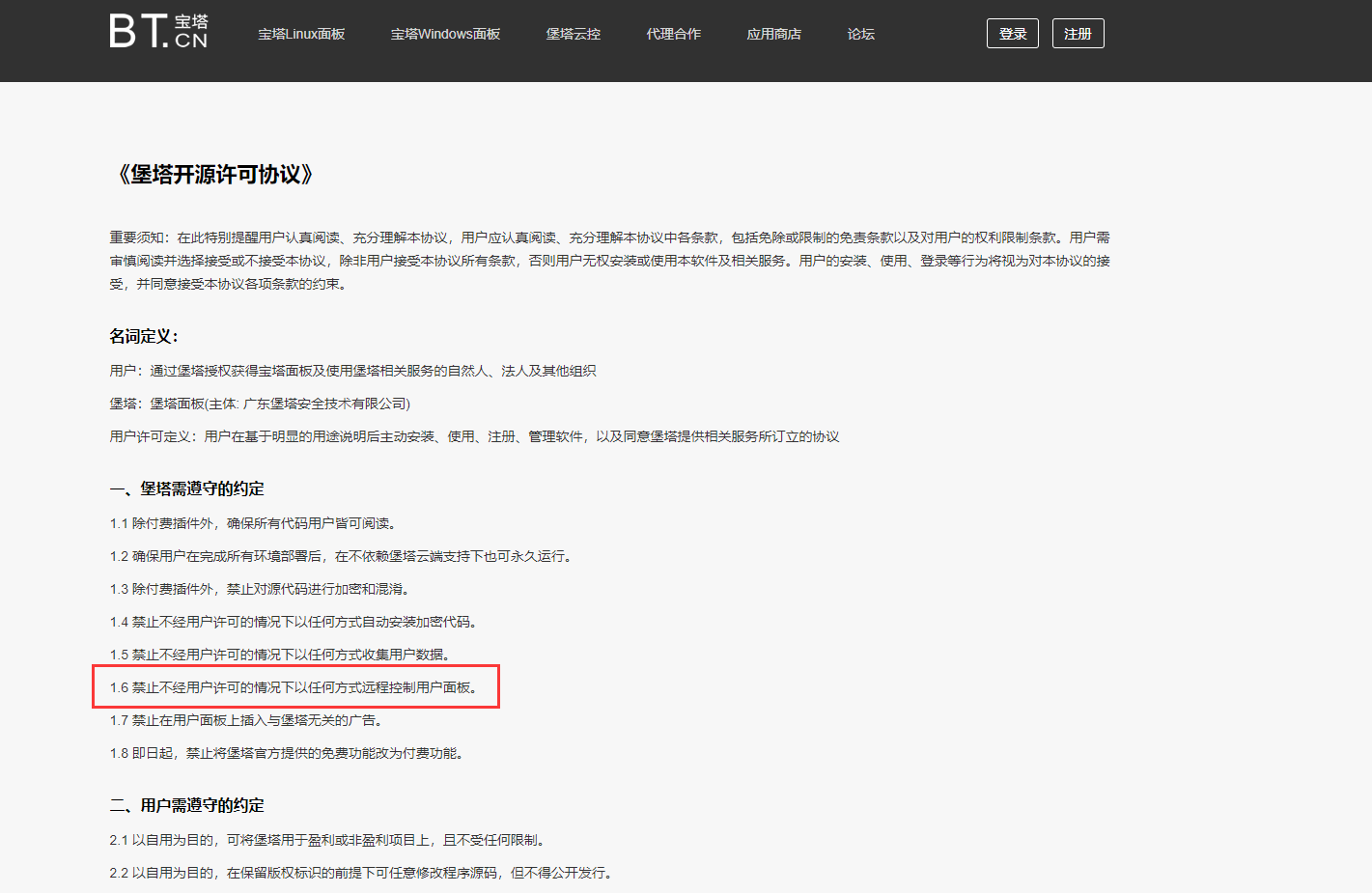Click the 名词定义 heading
Viewport: 1372px width, 893px height.
click(144, 336)
